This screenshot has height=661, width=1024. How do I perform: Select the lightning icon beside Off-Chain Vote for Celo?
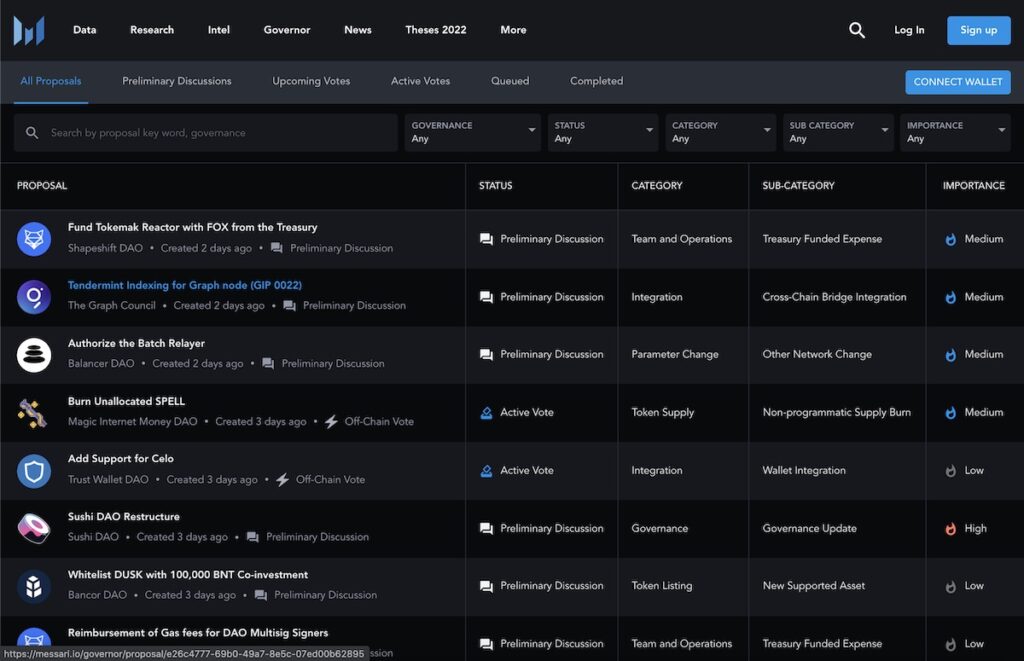(282, 479)
